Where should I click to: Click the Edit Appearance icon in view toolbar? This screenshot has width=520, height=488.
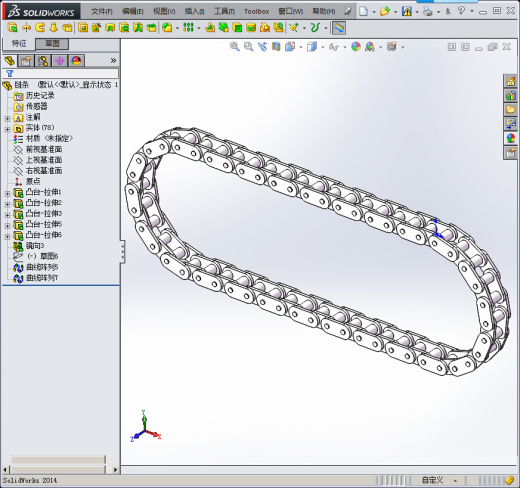(356, 47)
